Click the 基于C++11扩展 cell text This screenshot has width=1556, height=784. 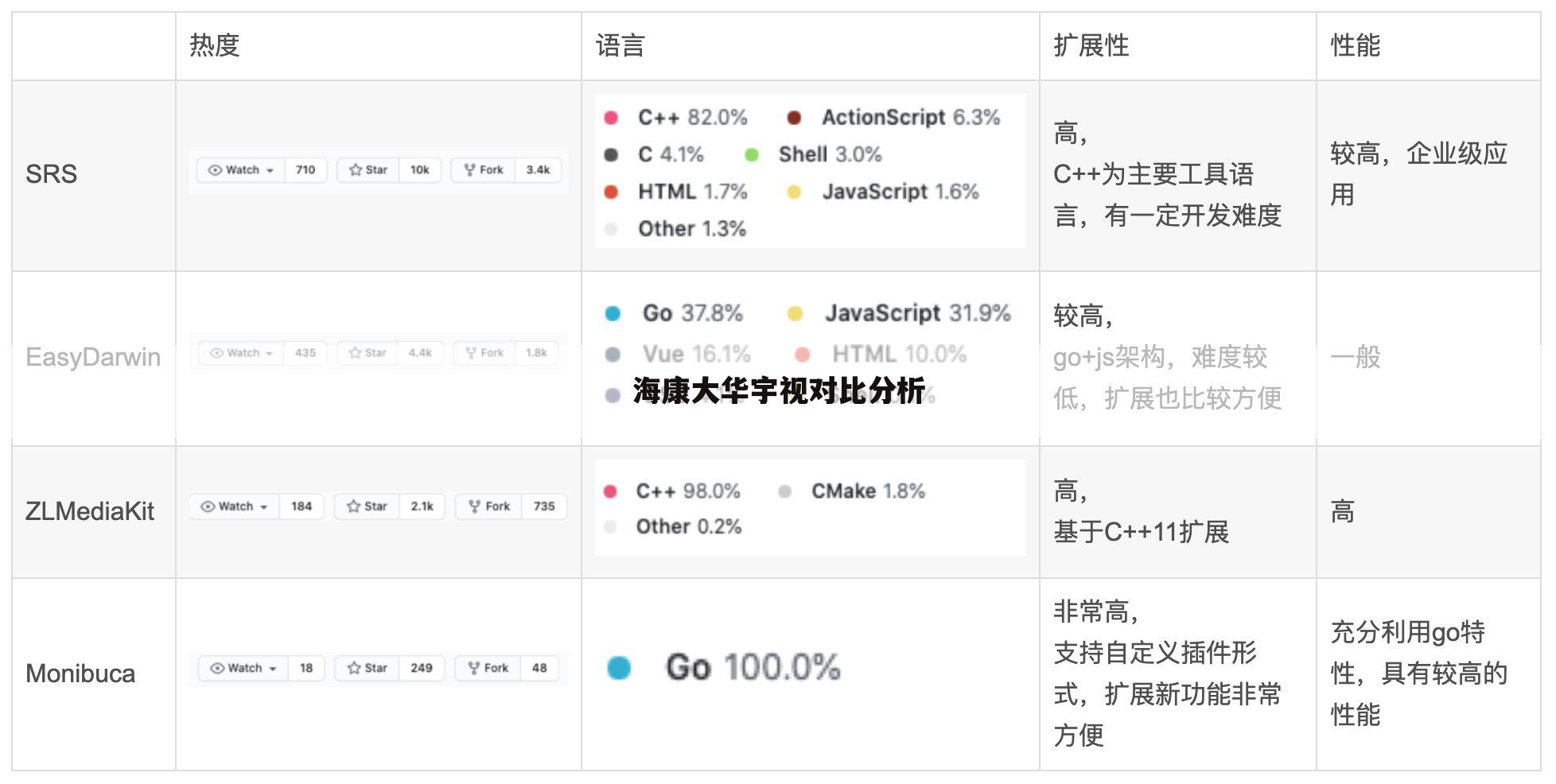(1142, 531)
